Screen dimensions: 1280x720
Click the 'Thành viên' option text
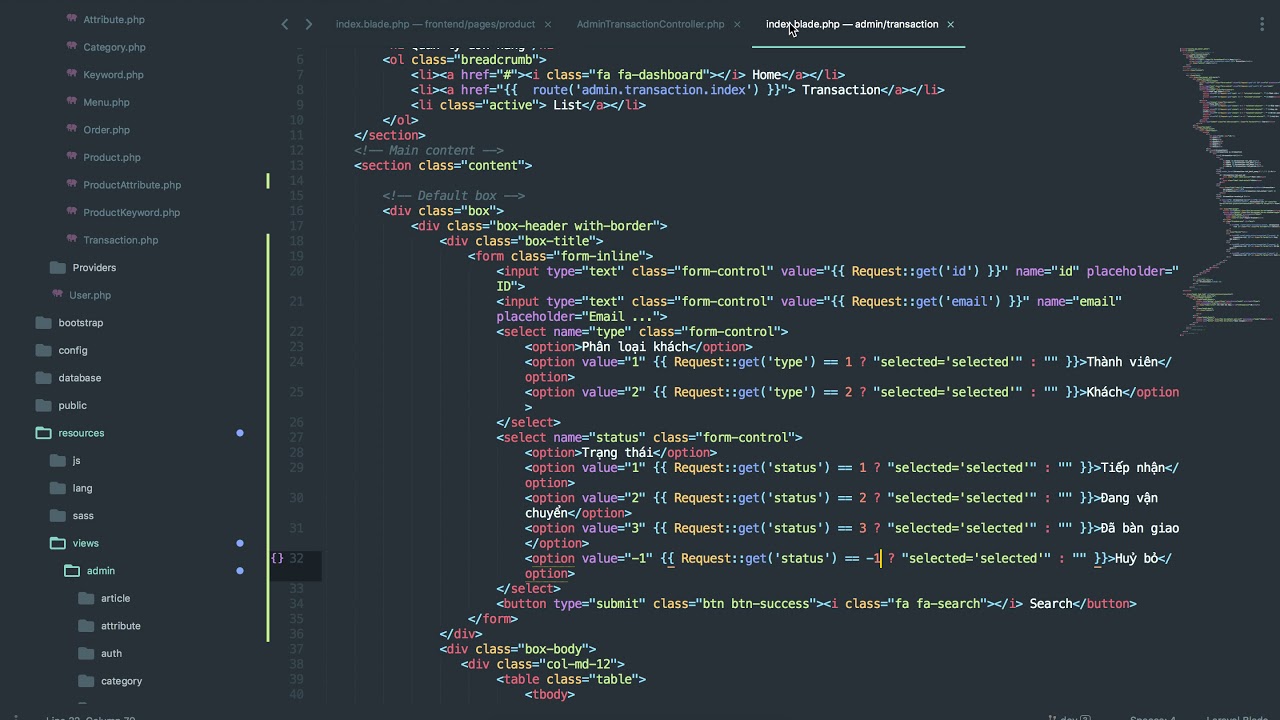click(1121, 362)
